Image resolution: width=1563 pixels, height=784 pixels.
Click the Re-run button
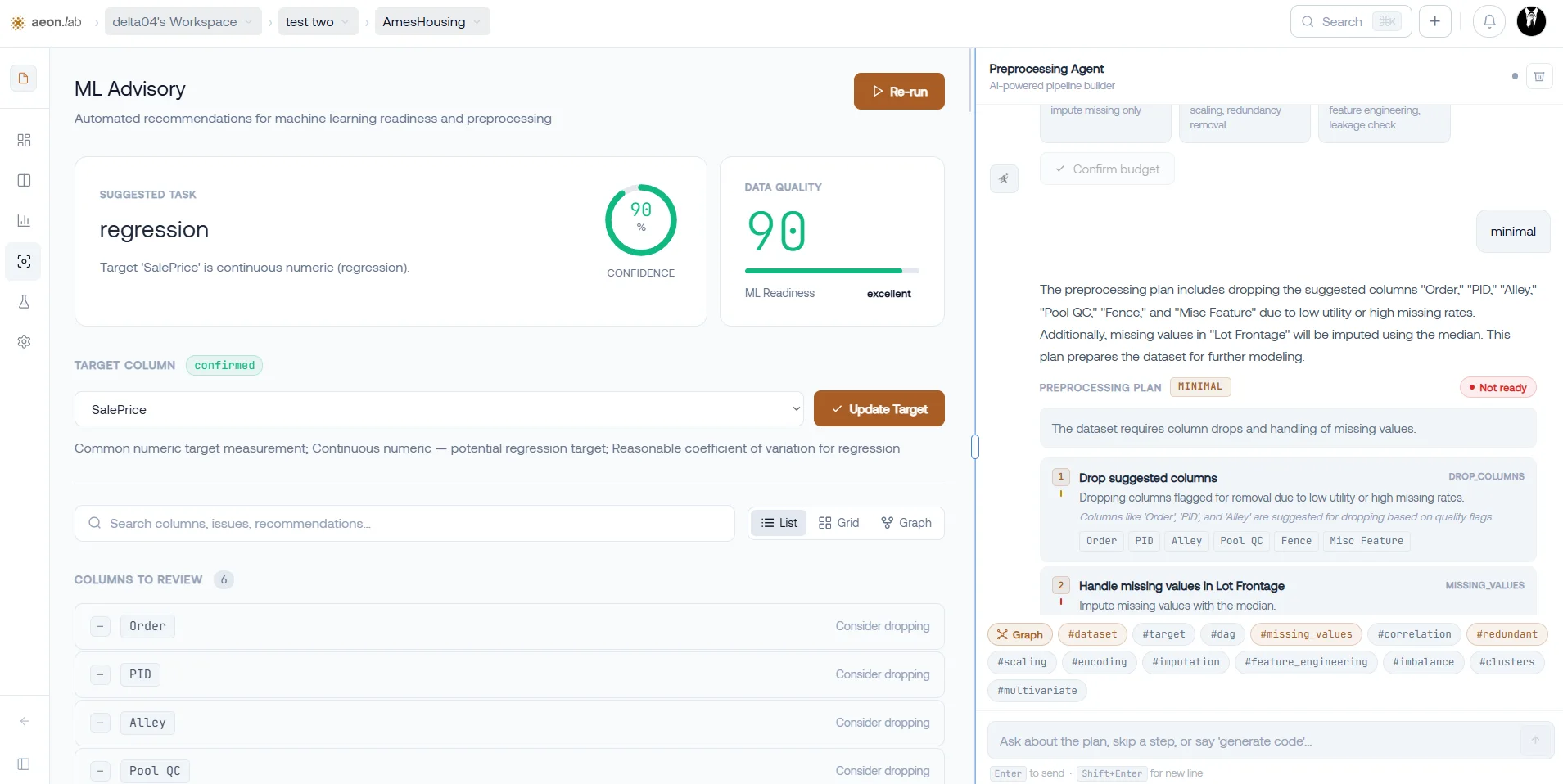(899, 92)
